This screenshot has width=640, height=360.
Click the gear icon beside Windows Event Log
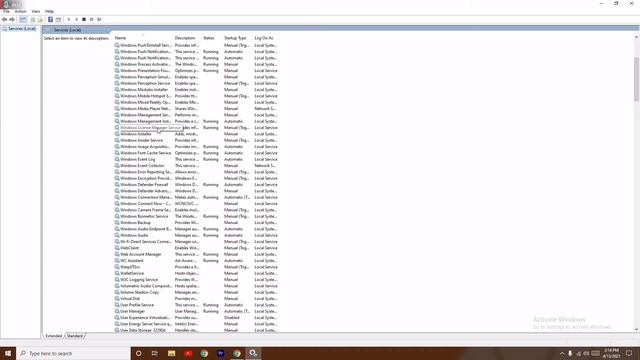117,159
